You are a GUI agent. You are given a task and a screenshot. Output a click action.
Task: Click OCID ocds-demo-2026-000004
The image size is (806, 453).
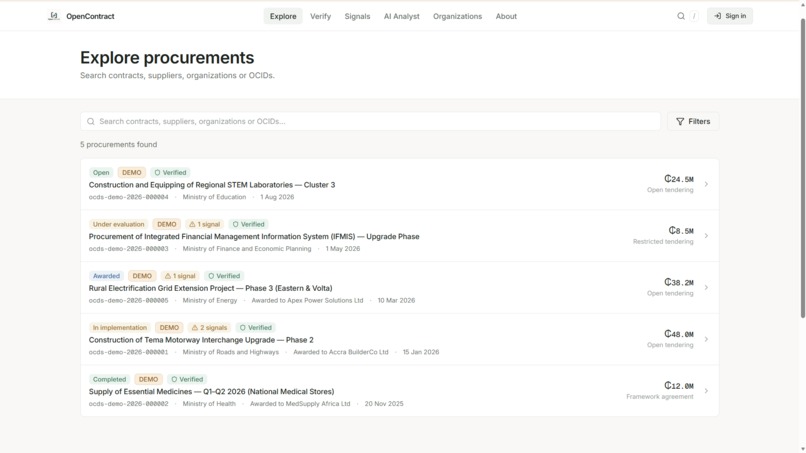pos(129,197)
